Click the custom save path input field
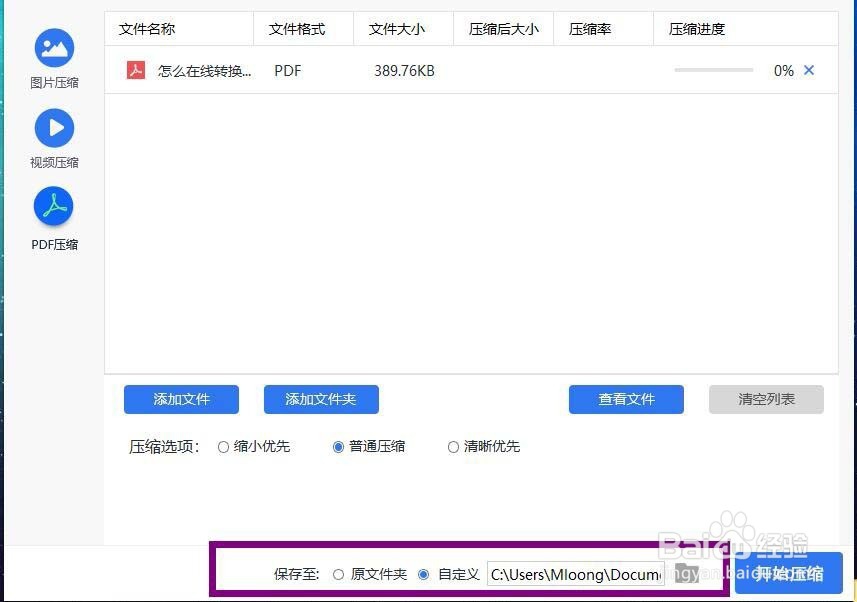This screenshot has width=857, height=602. (576, 575)
